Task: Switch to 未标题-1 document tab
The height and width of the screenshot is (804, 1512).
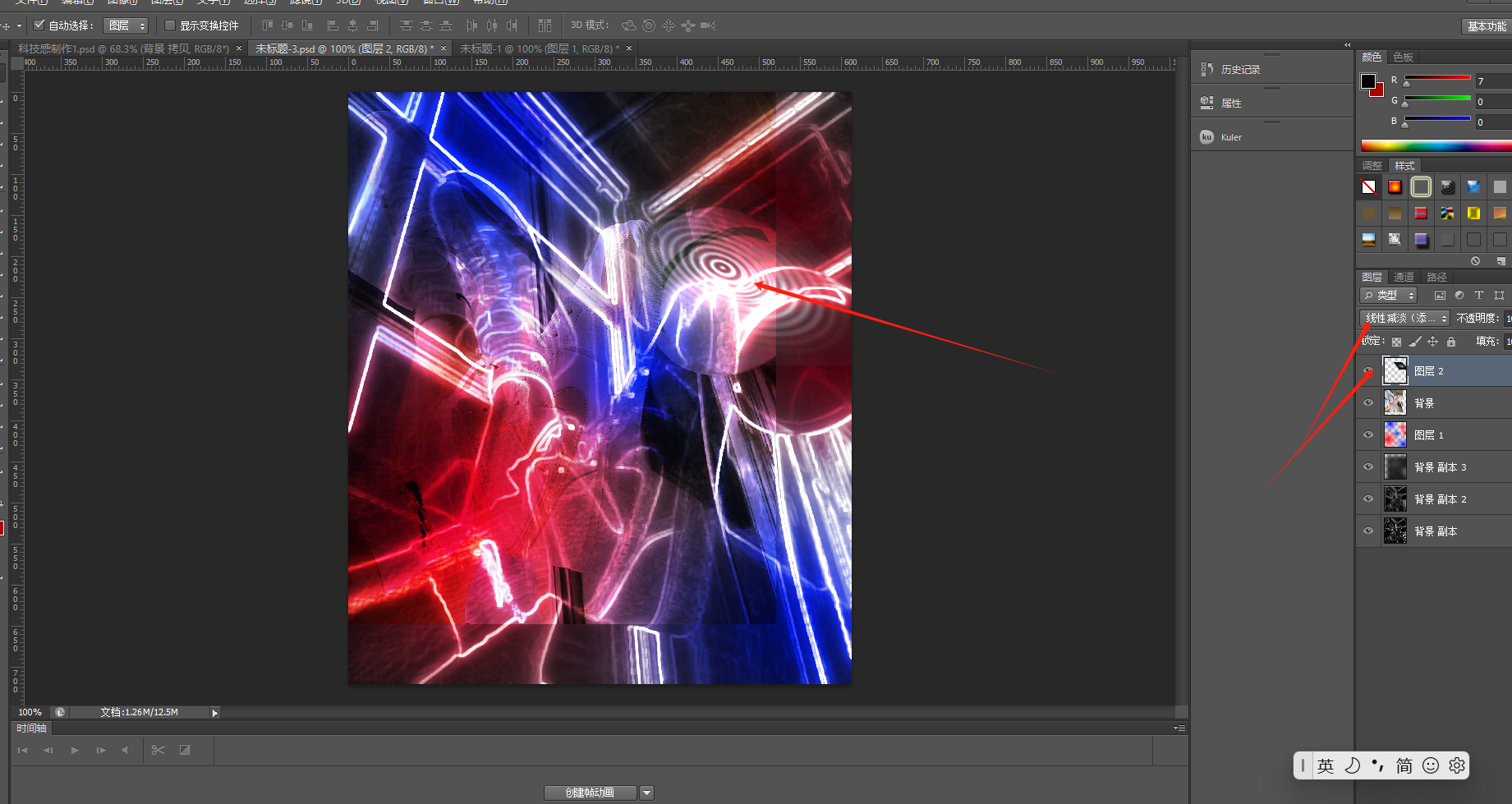Action: pyautogui.click(x=540, y=49)
